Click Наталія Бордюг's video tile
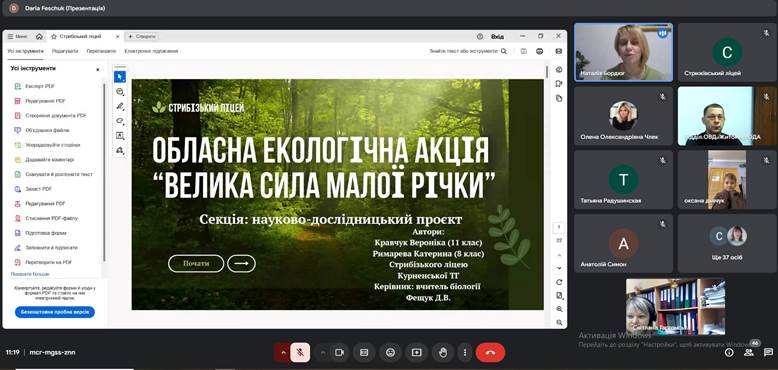Image resolution: width=778 pixels, height=370 pixels. (624, 52)
